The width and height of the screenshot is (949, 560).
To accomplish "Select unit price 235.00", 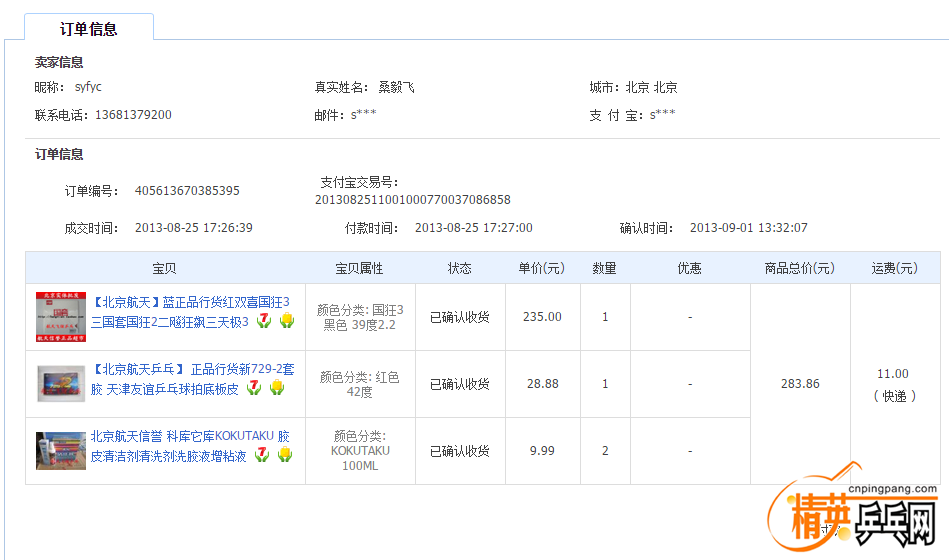I will click(542, 317).
